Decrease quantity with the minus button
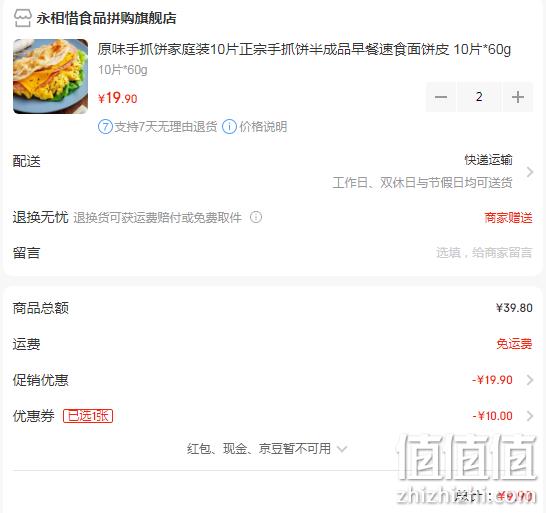The height and width of the screenshot is (513, 546). [x=441, y=97]
